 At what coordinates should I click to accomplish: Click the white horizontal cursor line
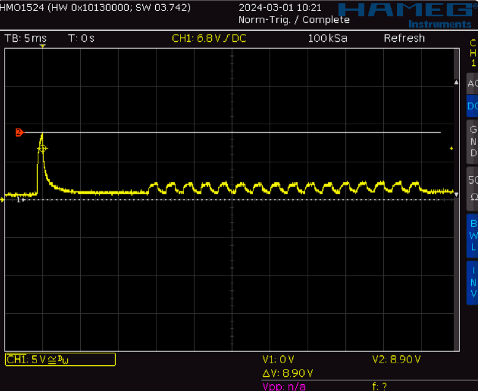(233, 132)
